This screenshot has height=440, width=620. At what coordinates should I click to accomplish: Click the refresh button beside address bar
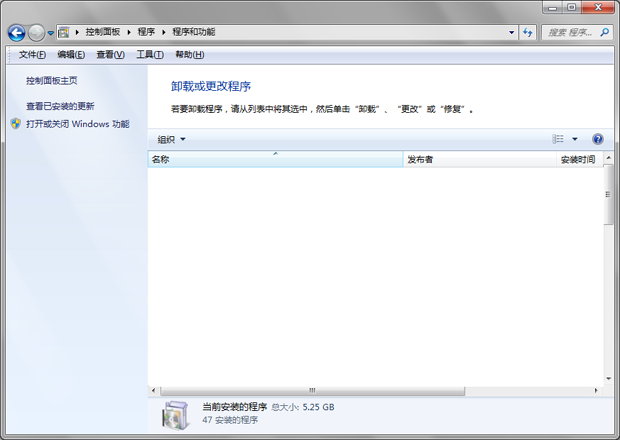(528, 32)
